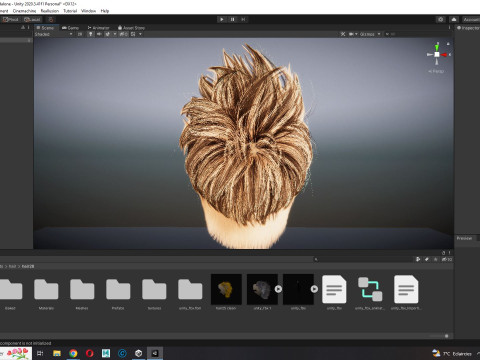This screenshot has height=360, width=480.
Task: Toggle Persp projection label
Action: point(436,71)
